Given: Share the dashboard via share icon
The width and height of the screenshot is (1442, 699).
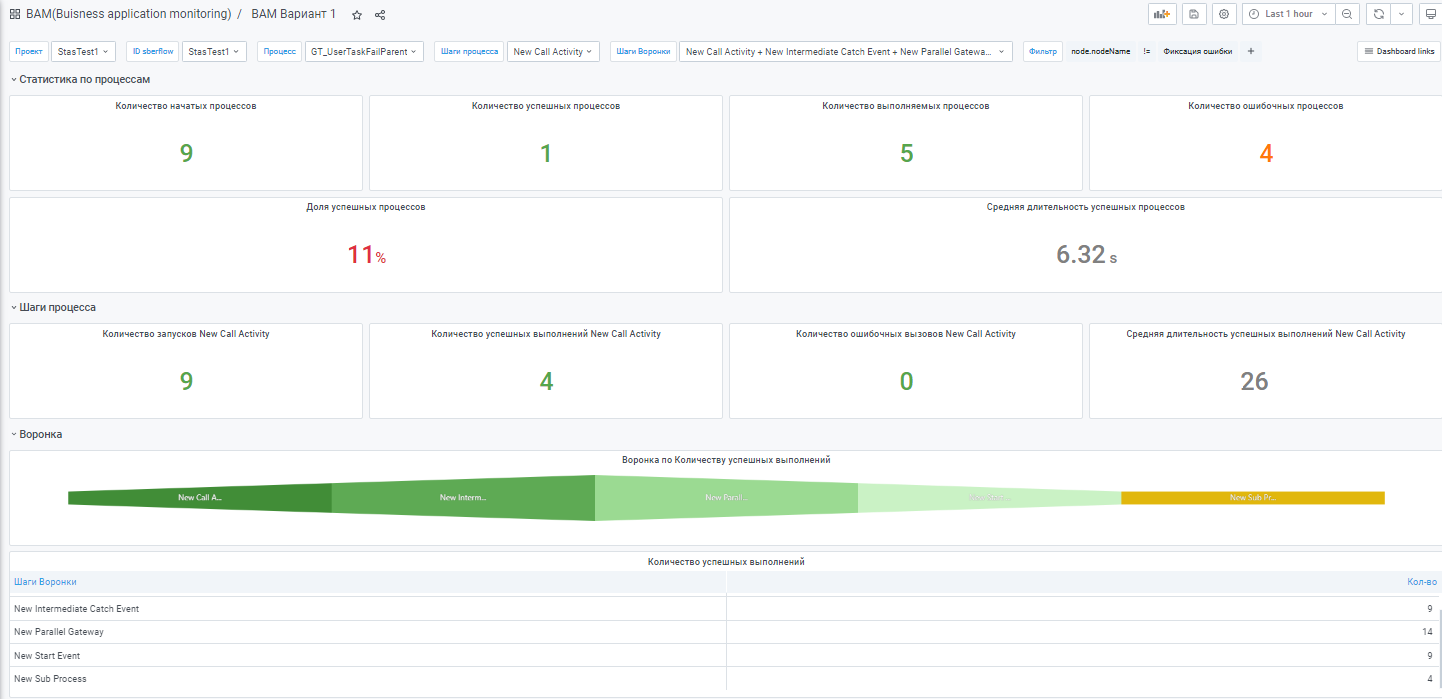Looking at the screenshot, I should pos(380,15).
